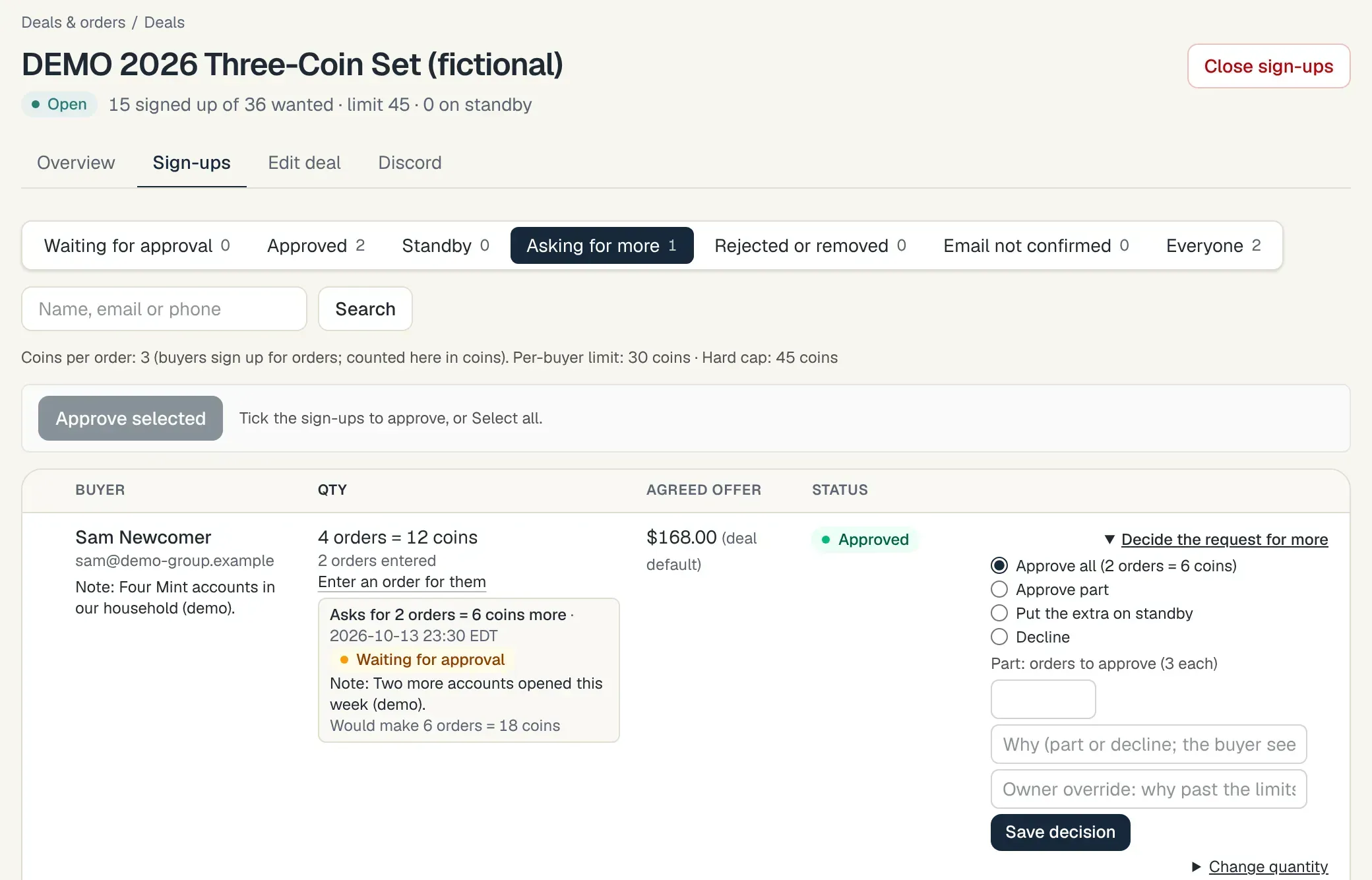This screenshot has width=1372, height=880.
Task: Click sam@demo-group.example email text
Action: click(x=174, y=560)
